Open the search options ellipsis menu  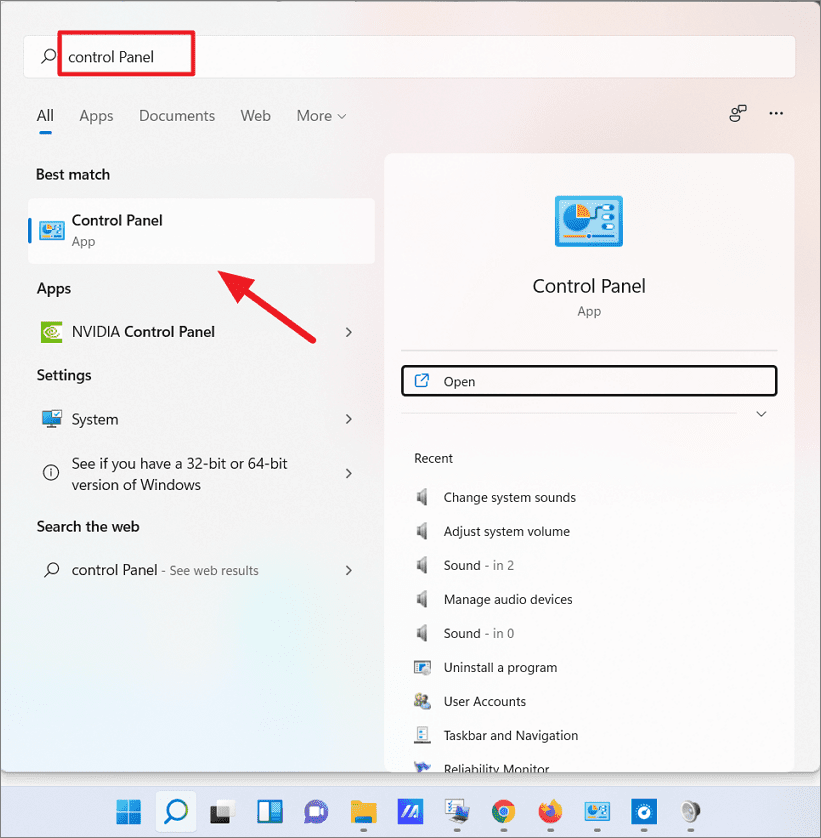pyautogui.click(x=776, y=114)
